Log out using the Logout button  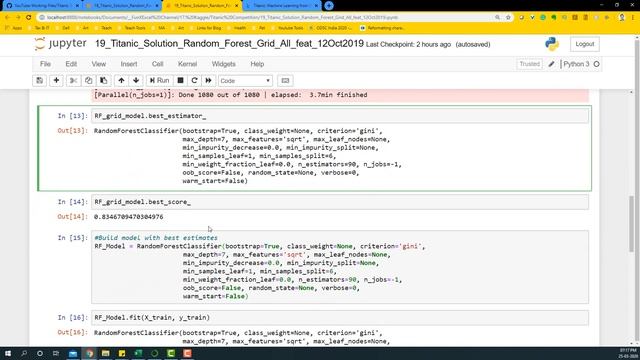[584, 44]
